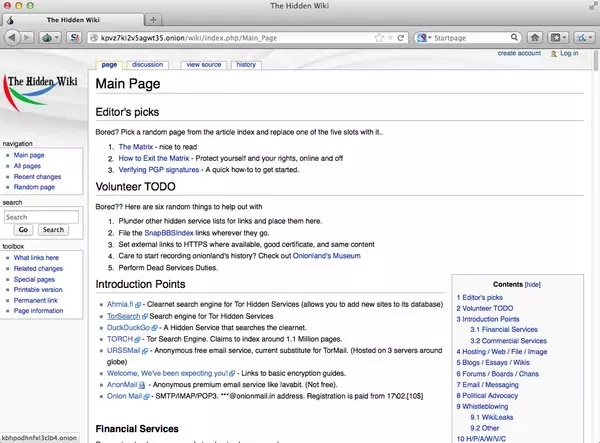The height and width of the screenshot is (443, 600).
Task: Click the site identity globe in address bar
Action: tap(94, 37)
